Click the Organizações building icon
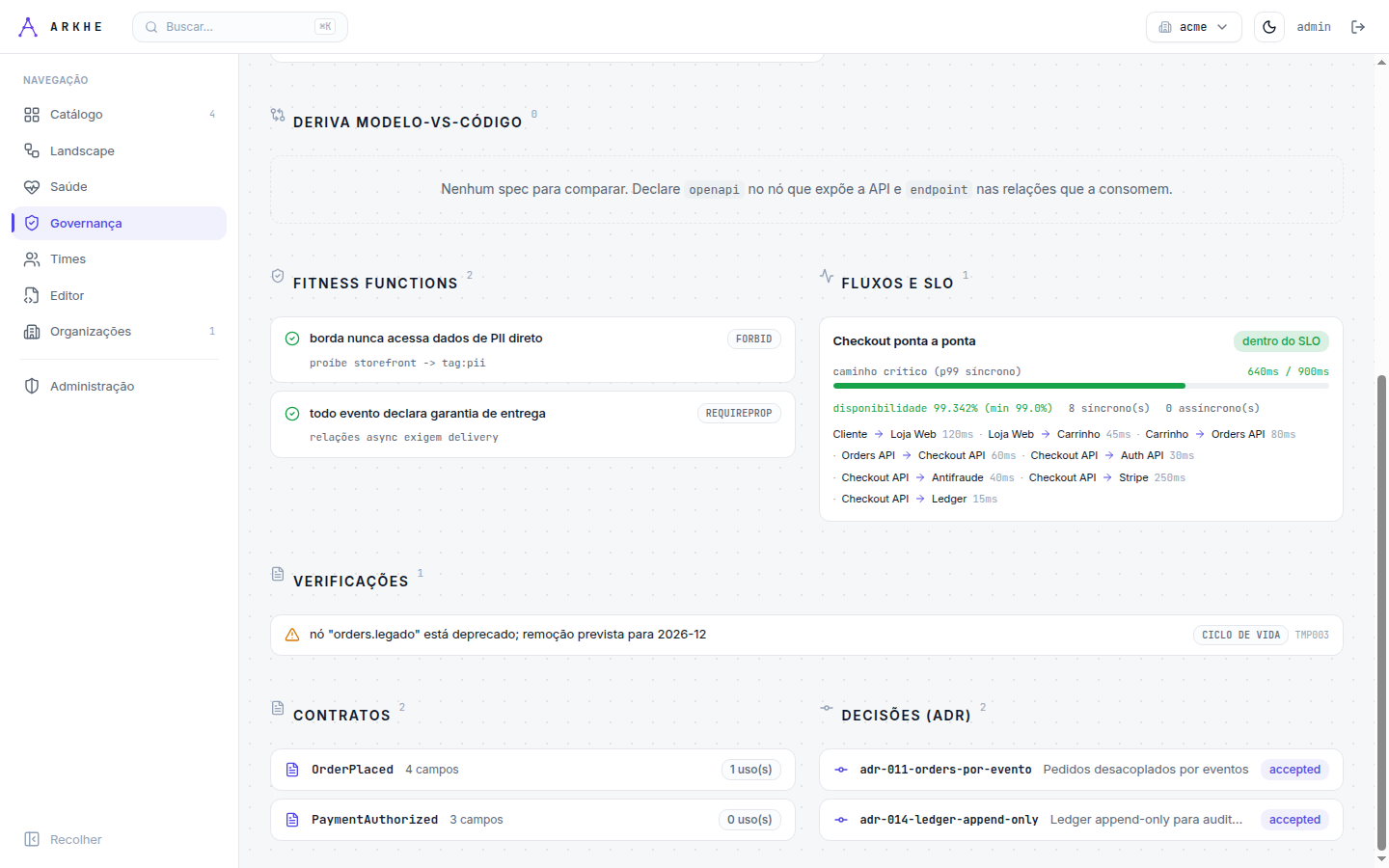 pos(32,332)
